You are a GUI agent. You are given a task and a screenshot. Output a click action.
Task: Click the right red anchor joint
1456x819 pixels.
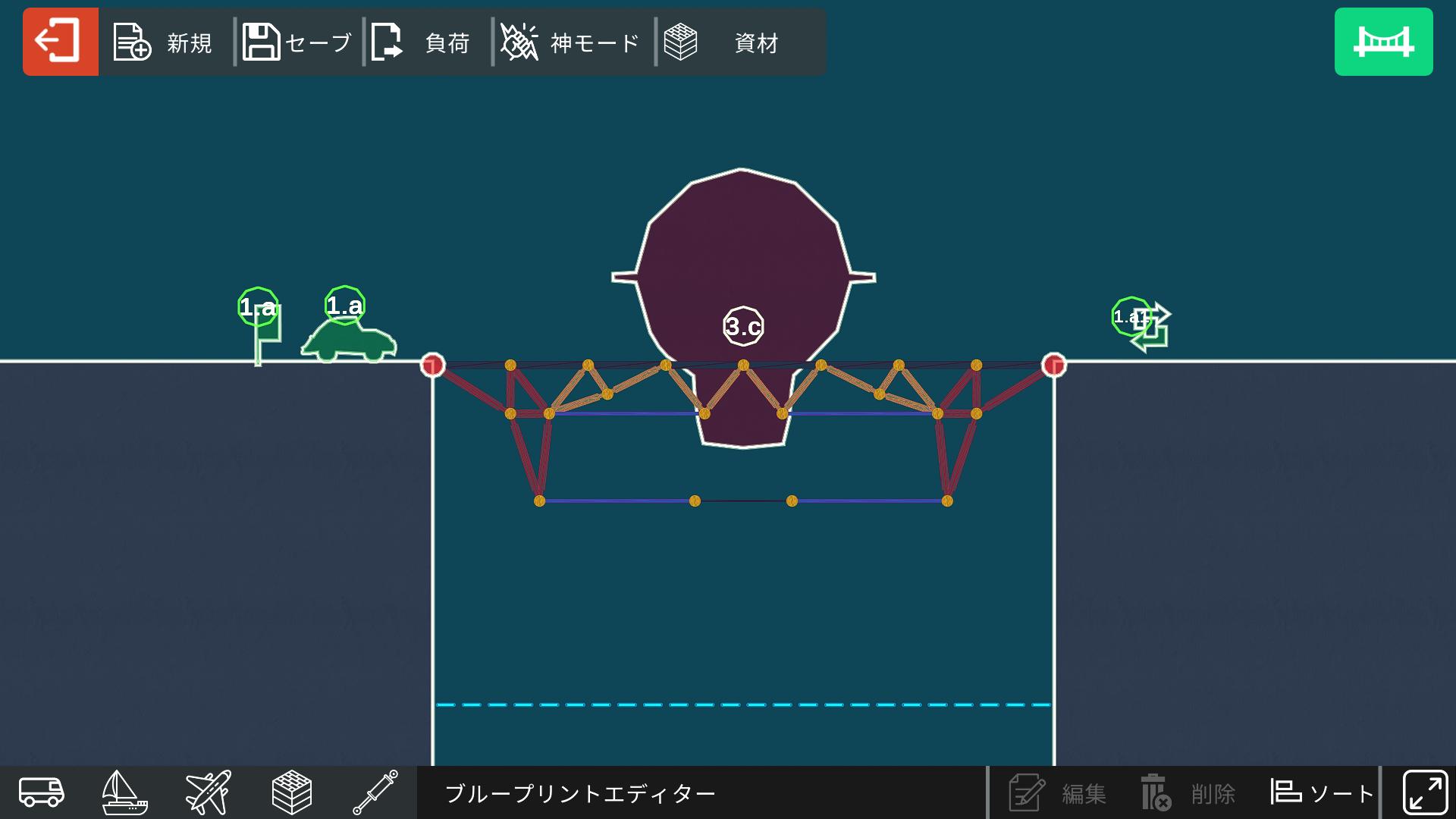(x=1054, y=365)
